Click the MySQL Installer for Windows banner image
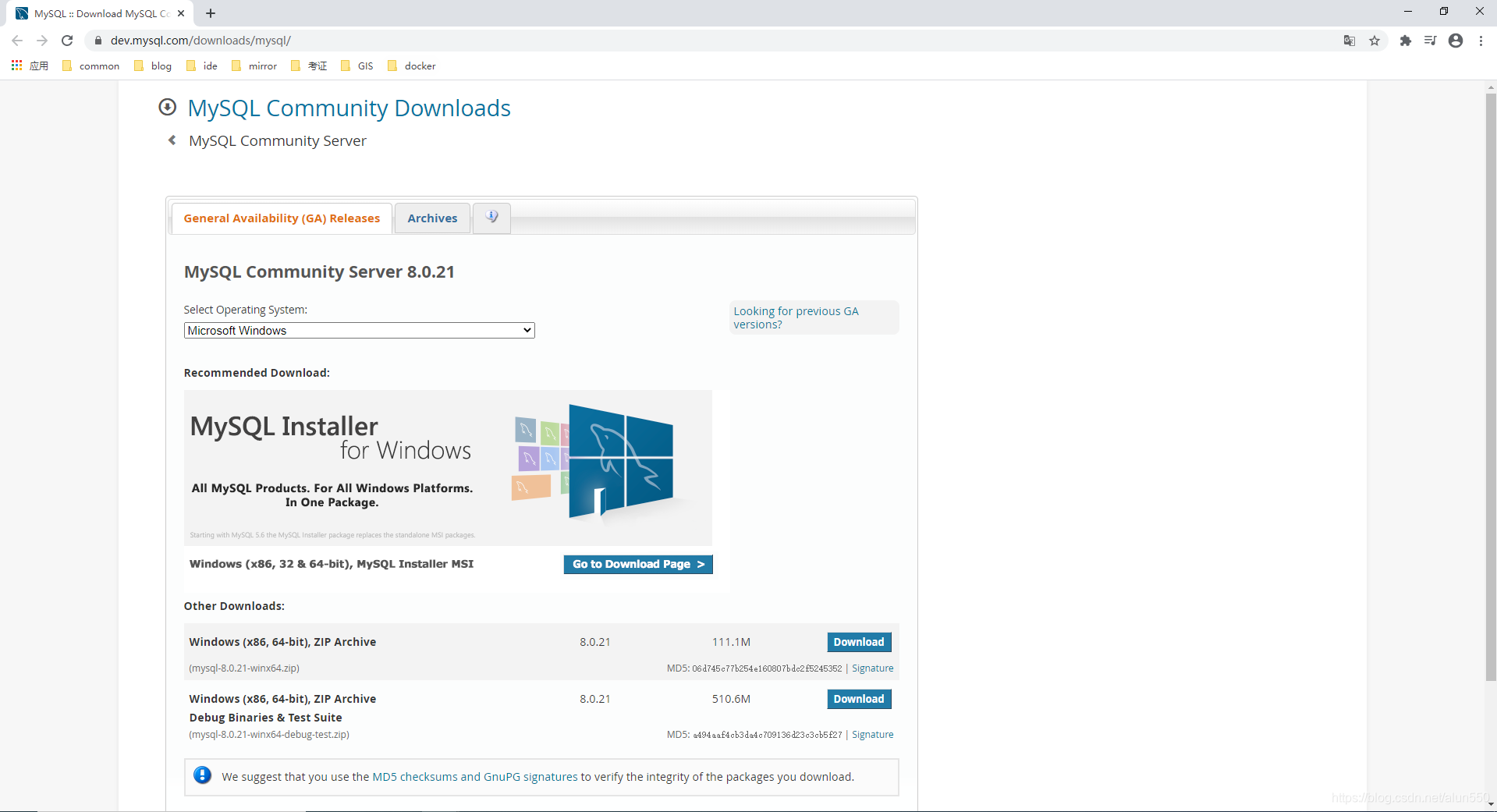 pos(448,468)
